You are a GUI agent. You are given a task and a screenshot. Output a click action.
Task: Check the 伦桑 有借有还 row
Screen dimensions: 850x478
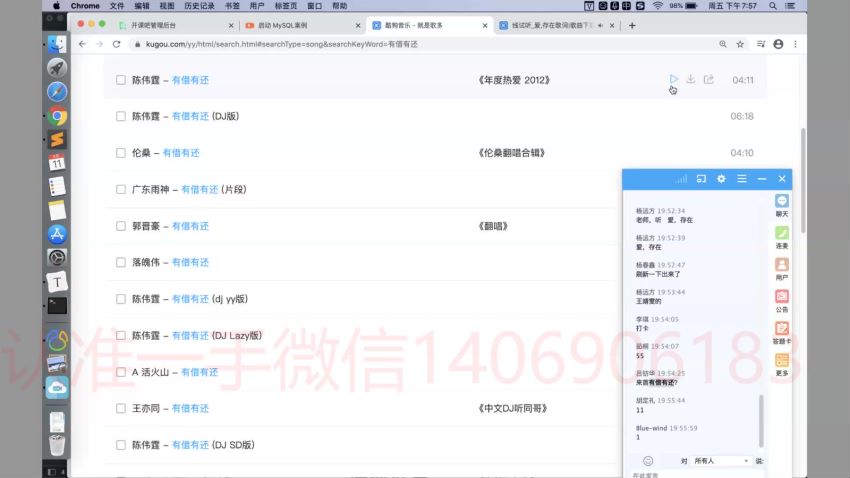click(121, 153)
